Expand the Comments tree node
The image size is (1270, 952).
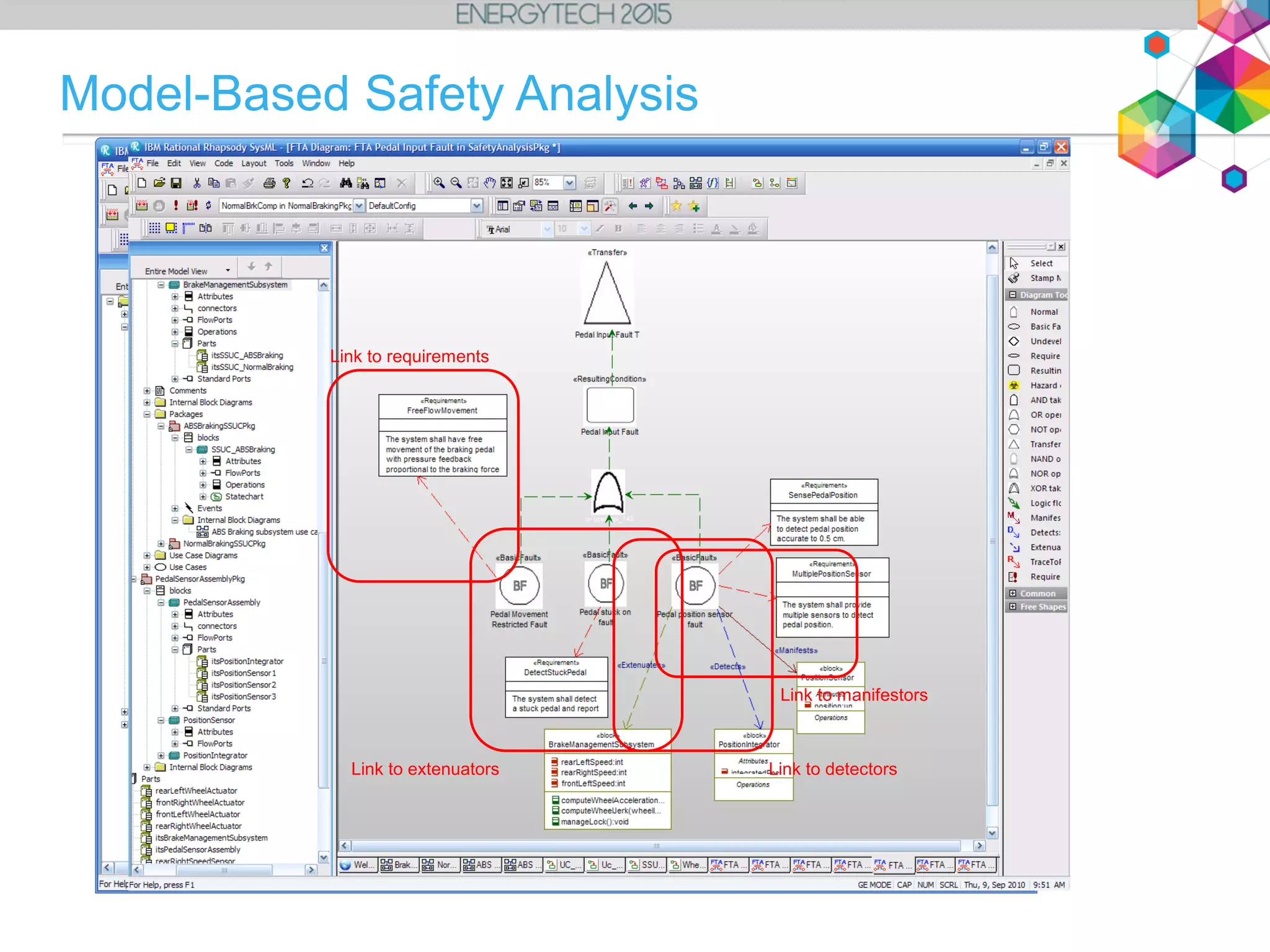click(x=147, y=391)
